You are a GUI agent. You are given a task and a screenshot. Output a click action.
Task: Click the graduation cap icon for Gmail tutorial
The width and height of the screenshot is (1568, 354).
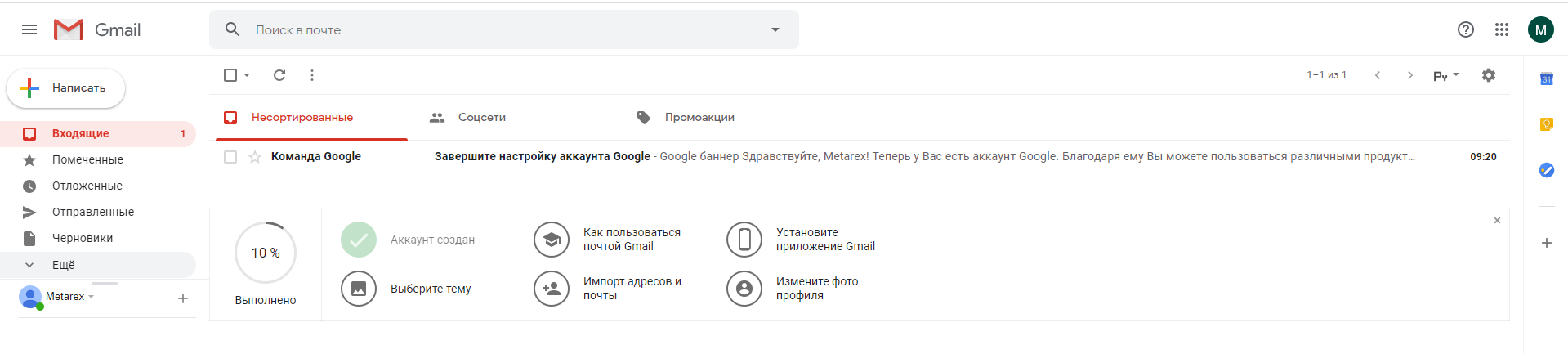point(552,240)
